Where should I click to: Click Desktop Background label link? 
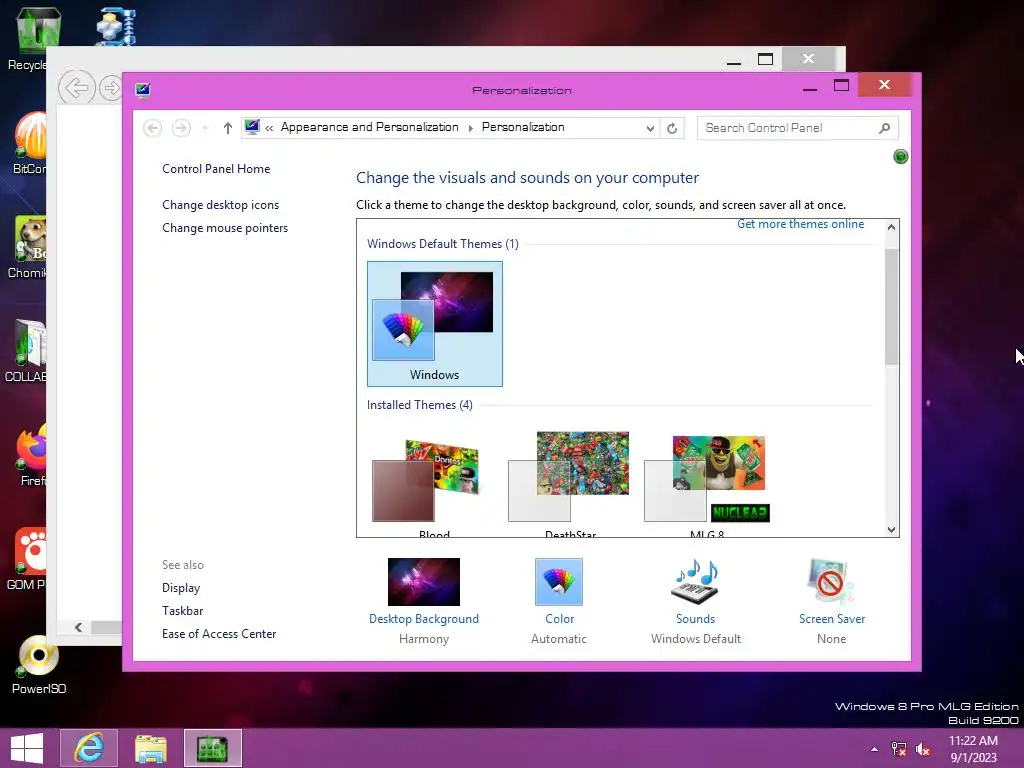coord(424,618)
